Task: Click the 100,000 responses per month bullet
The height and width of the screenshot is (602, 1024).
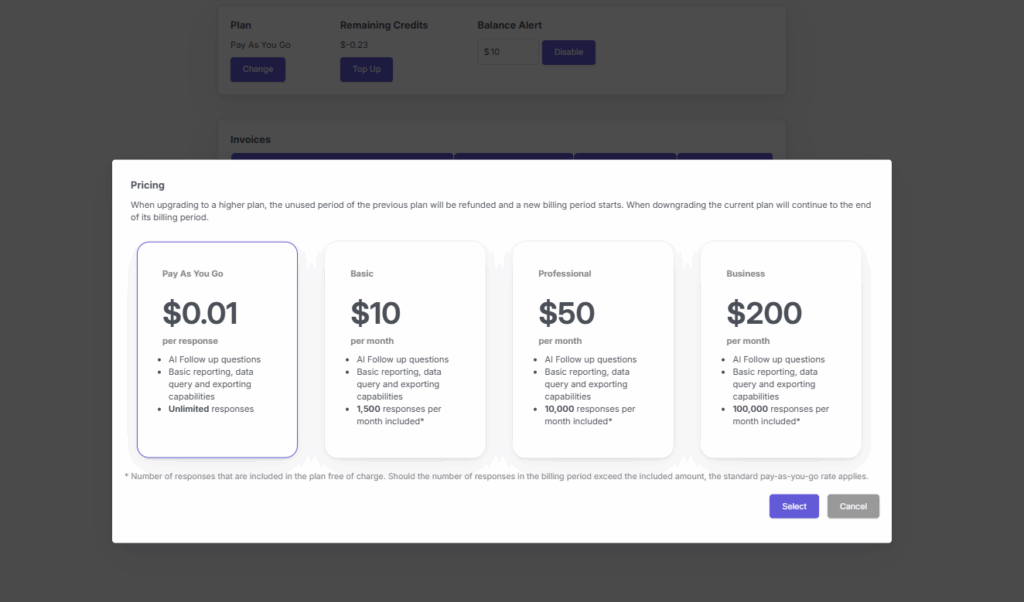Action: (780, 415)
